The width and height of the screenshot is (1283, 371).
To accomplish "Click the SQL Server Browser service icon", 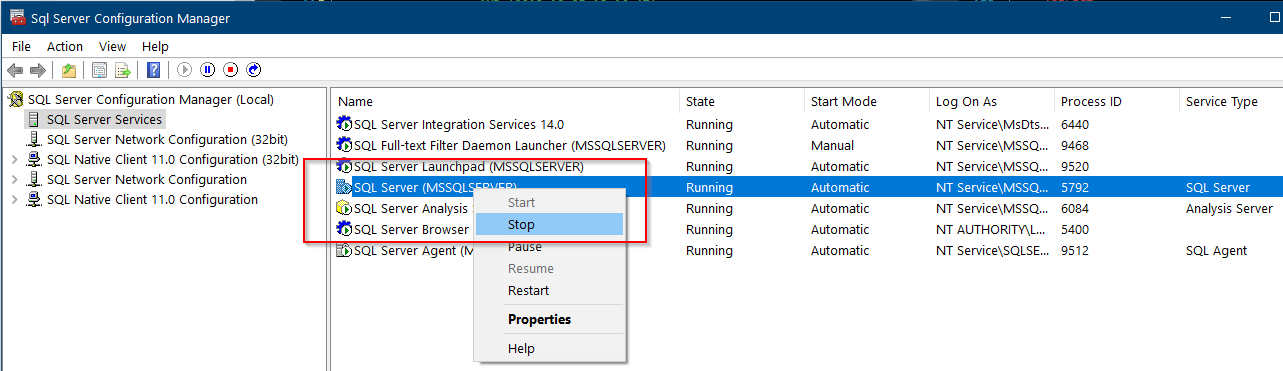I will pos(344,229).
